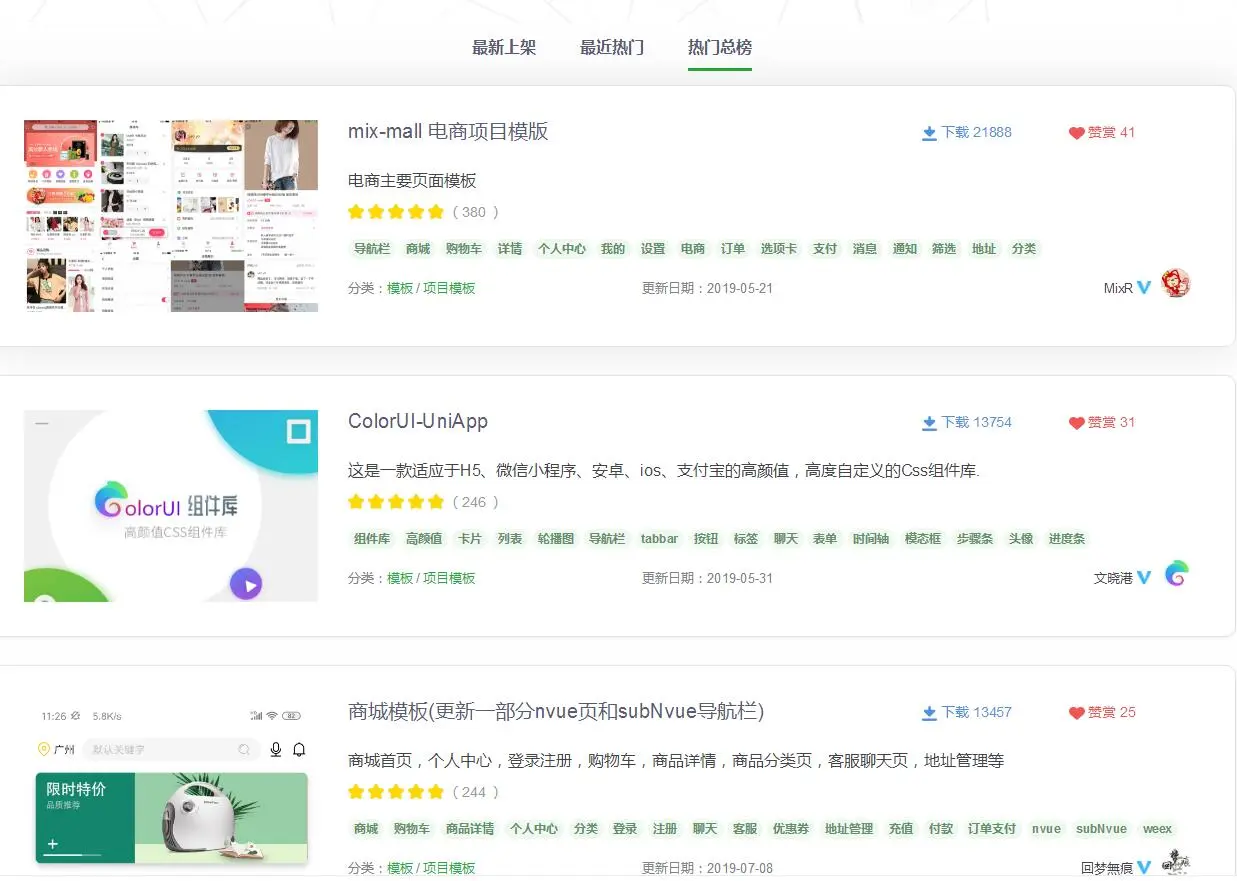Click the 登录 tag on 商城模板
The width and height of the screenshot is (1237, 881).
625,829
